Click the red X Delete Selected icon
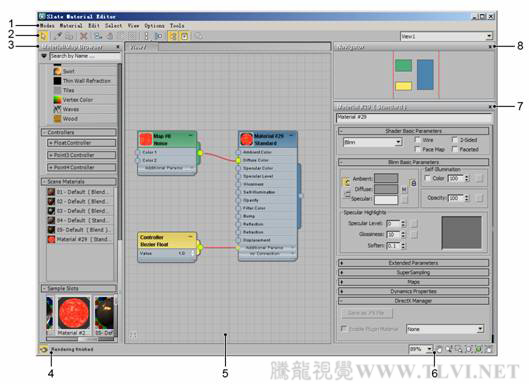 point(84,36)
